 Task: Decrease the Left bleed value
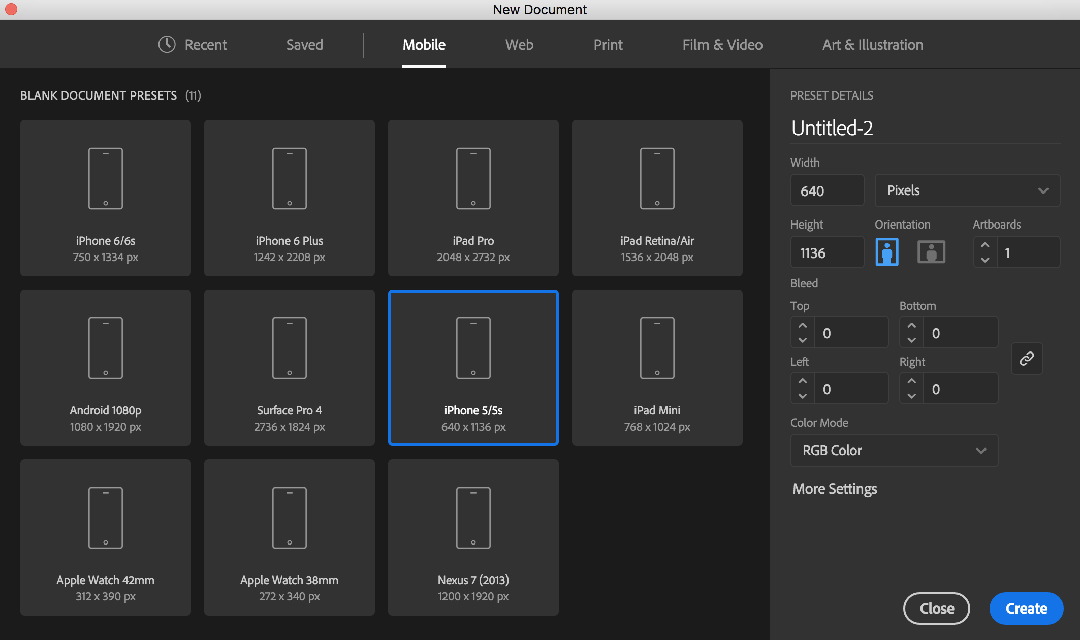pos(802,396)
